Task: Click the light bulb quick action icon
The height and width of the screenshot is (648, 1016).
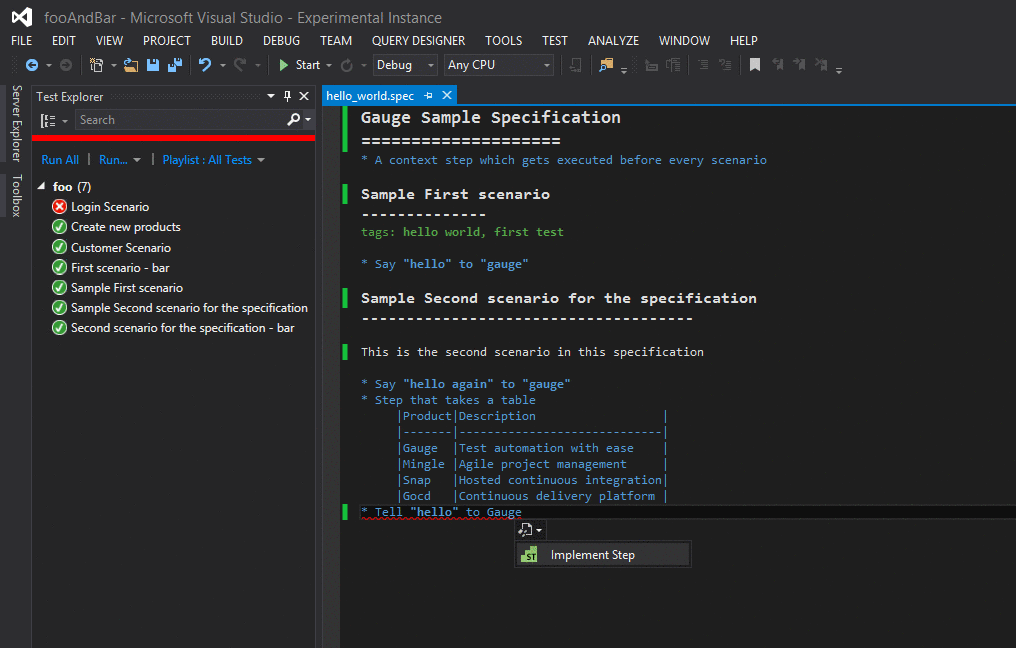Action: coord(526,530)
